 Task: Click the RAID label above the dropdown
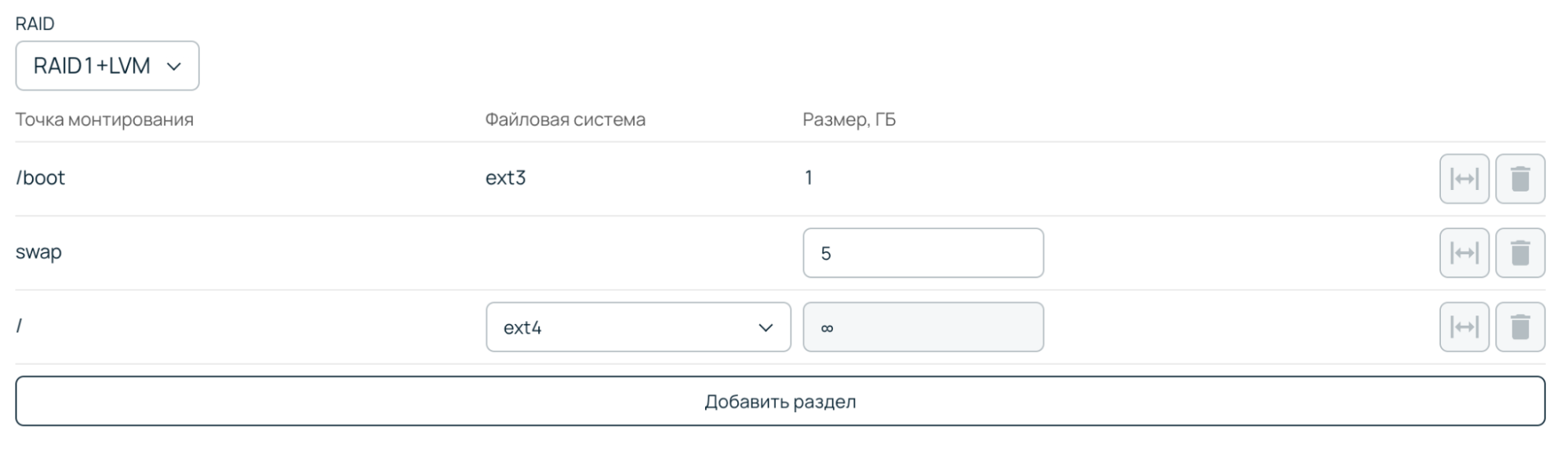(x=35, y=24)
